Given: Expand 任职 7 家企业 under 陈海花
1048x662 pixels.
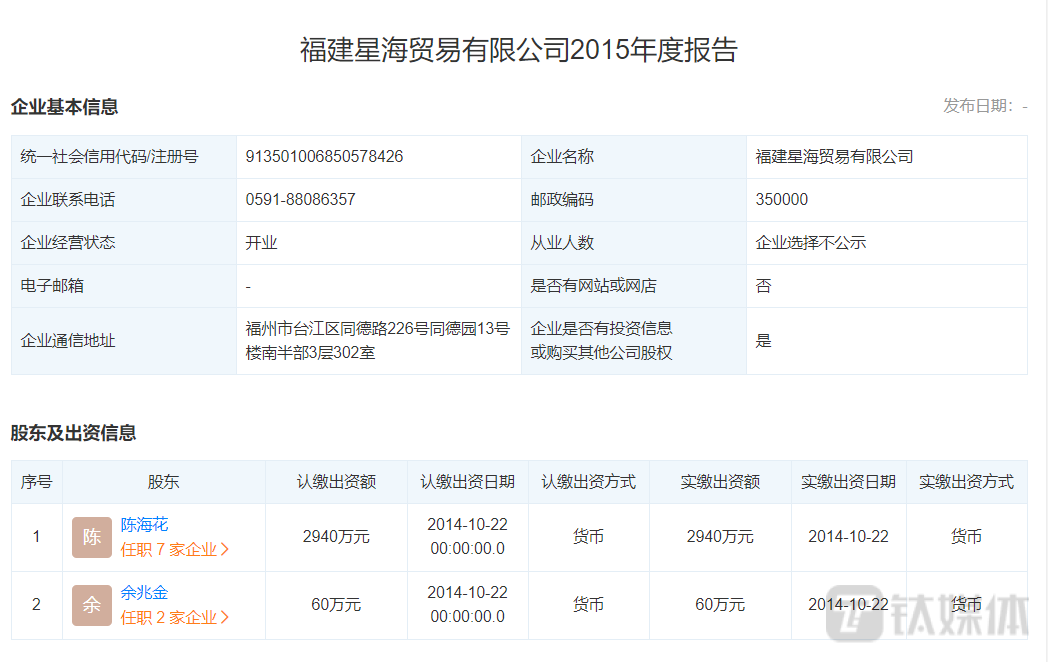Looking at the screenshot, I should tap(175, 549).
